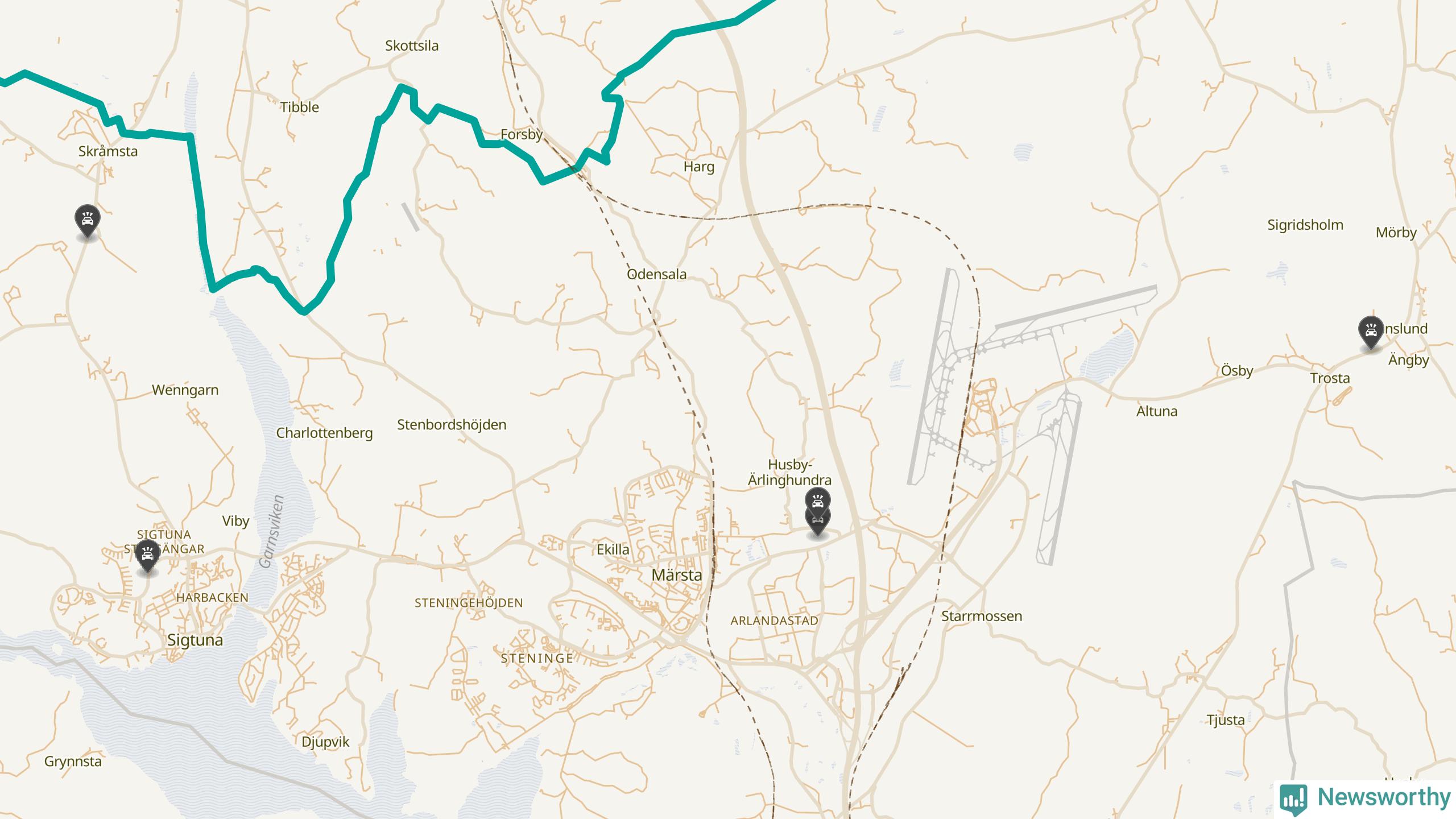The width and height of the screenshot is (1456, 819).
Task: Select the Altuna place label
Action: [1157, 411]
